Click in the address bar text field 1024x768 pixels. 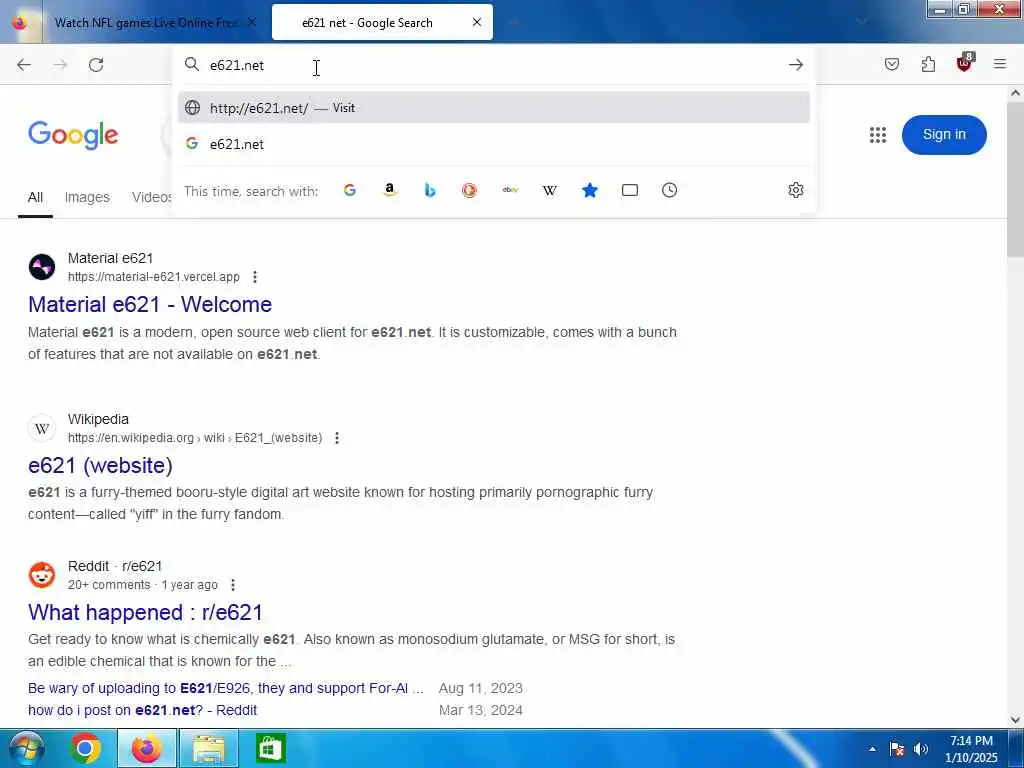point(494,65)
